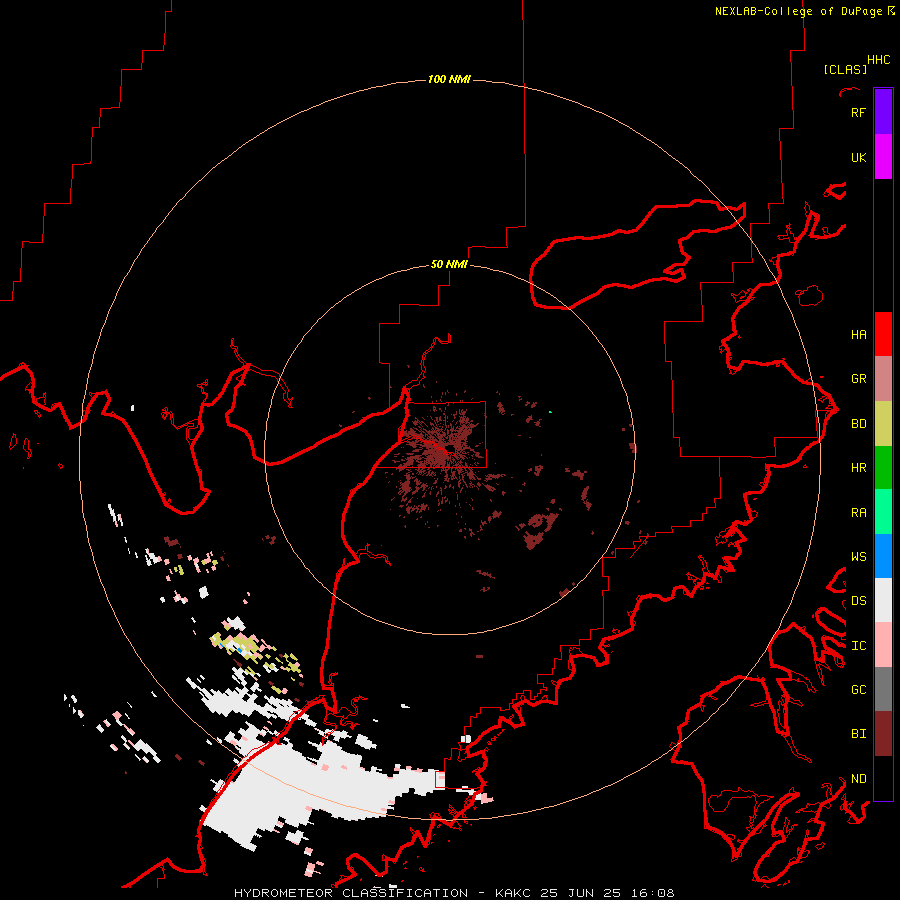Click the ND black legend swatch
Viewport: 900px width, 900px height.
883,778
